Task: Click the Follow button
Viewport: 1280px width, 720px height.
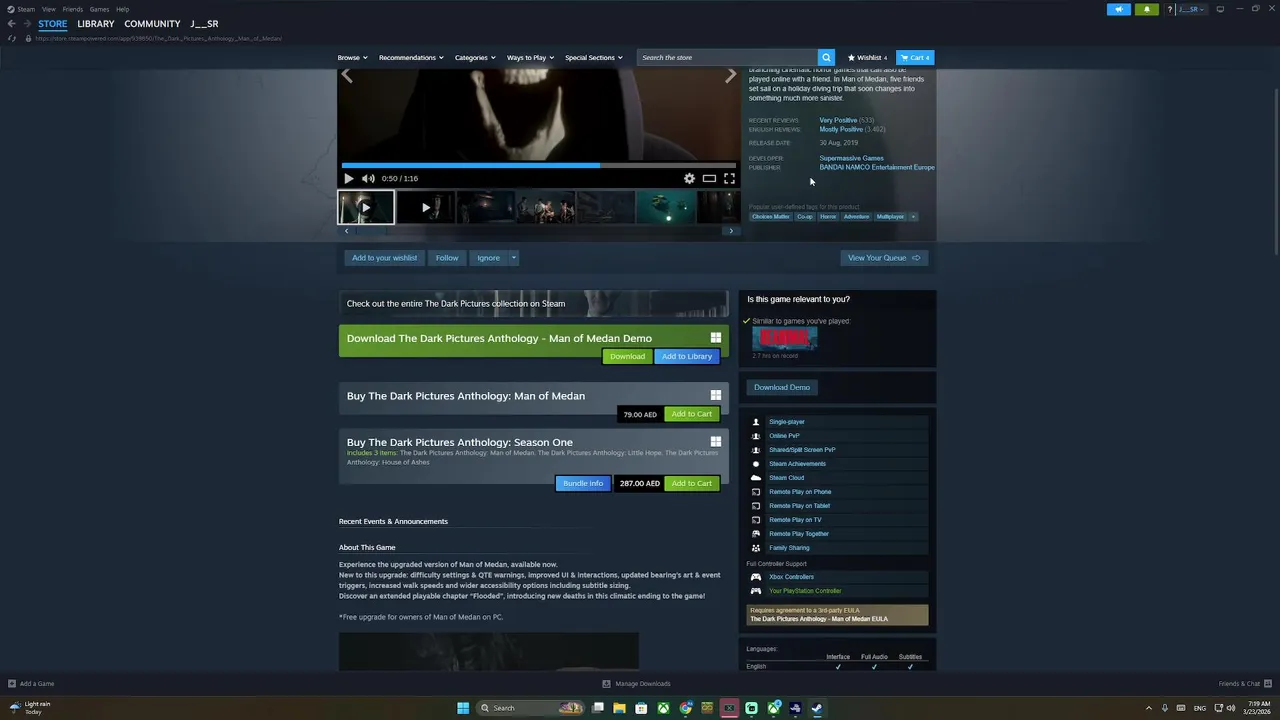Action: pos(447,258)
